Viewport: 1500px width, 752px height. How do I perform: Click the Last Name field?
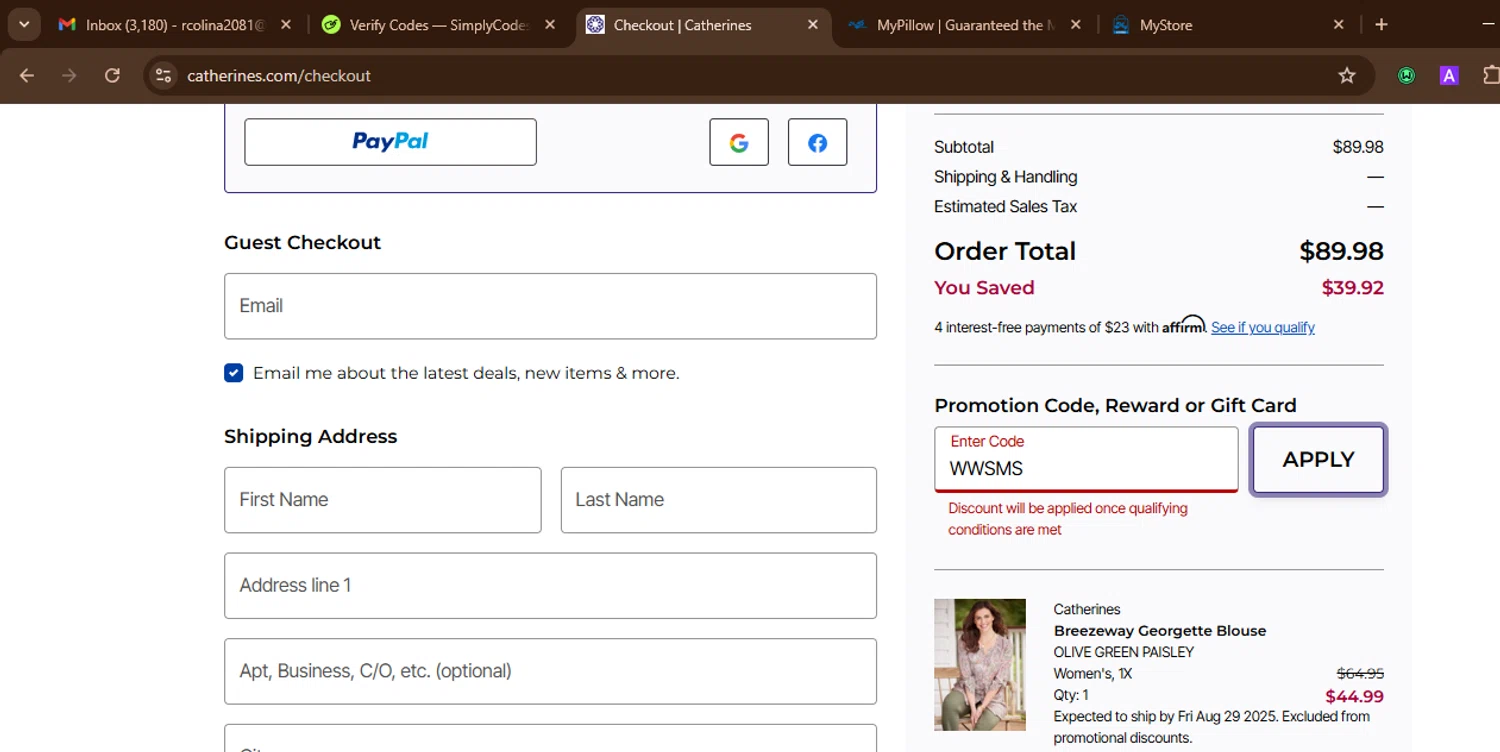[718, 500]
